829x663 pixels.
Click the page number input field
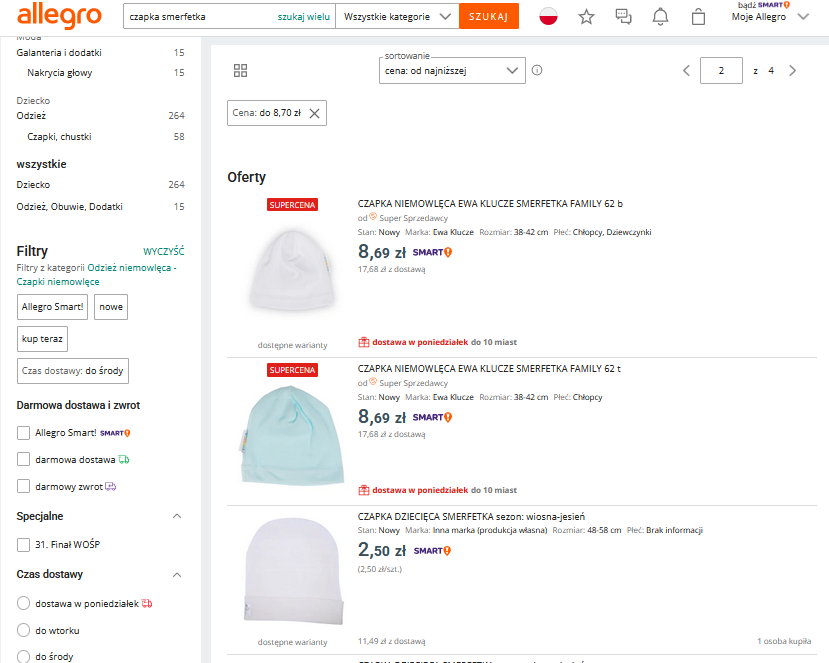point(721,70)
